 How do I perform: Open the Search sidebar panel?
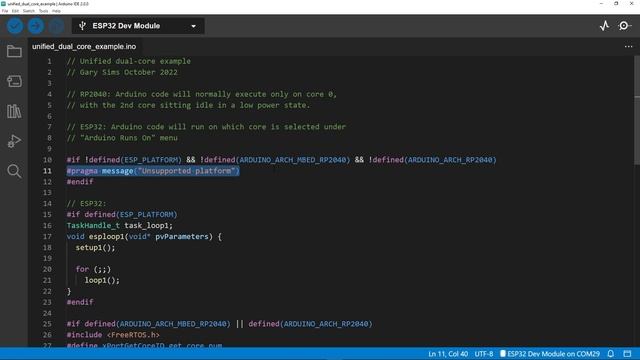(x=14, y=171)
